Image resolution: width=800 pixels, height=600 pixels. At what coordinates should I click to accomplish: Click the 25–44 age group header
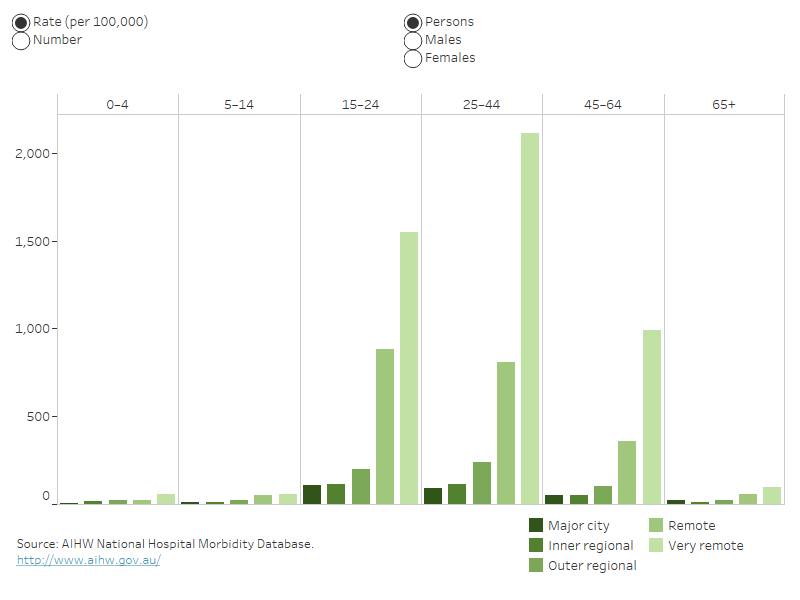click(x=481, y=105)
